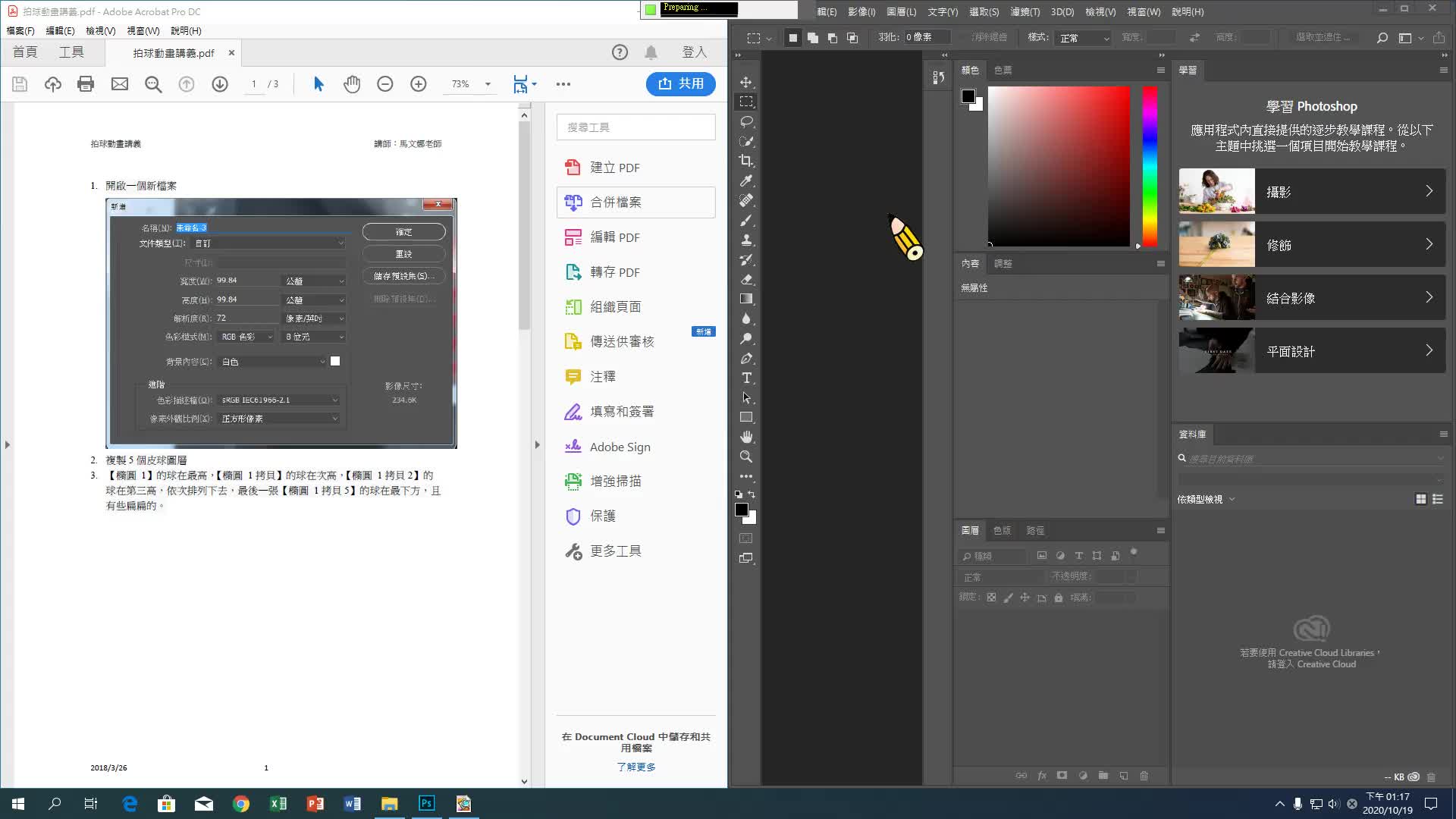
Task: Switch to 路徑 tab
Action: (x=1035, y=530)
